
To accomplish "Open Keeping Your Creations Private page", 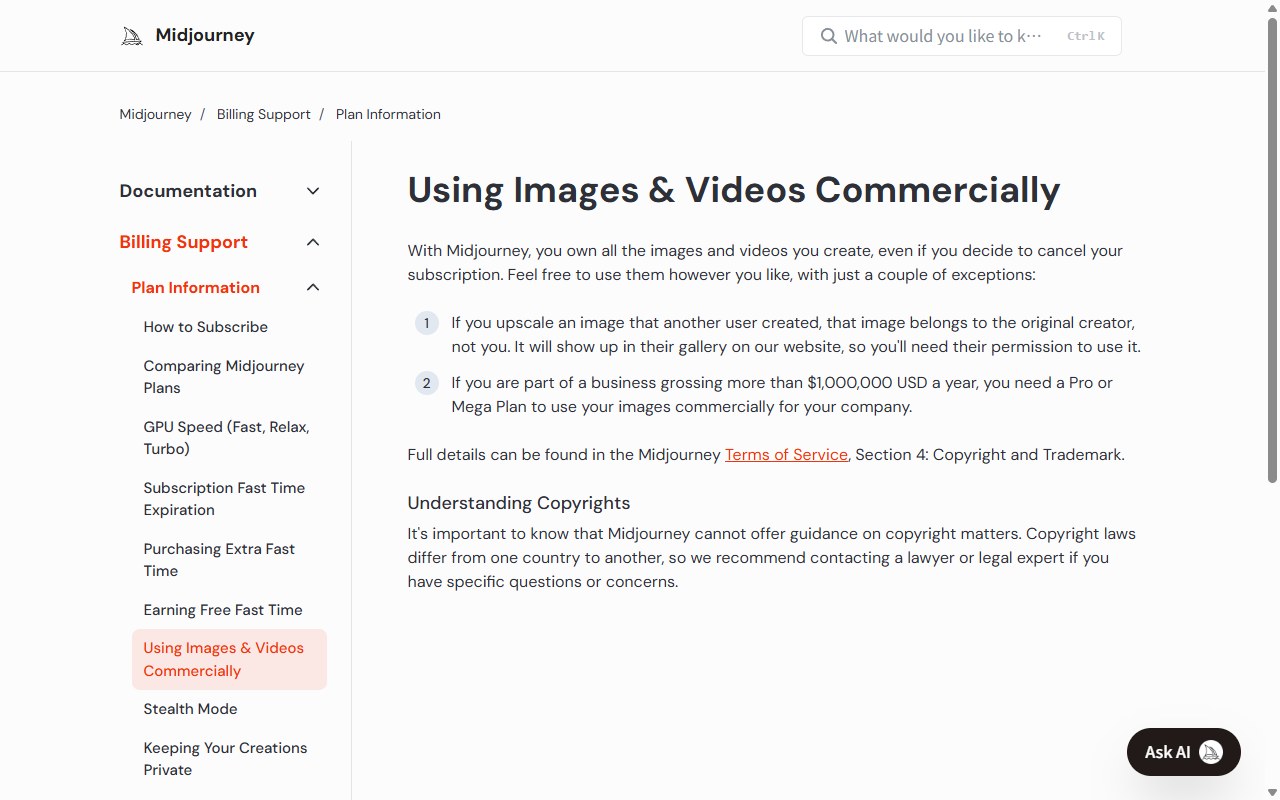I will click(x=225, y=759).
